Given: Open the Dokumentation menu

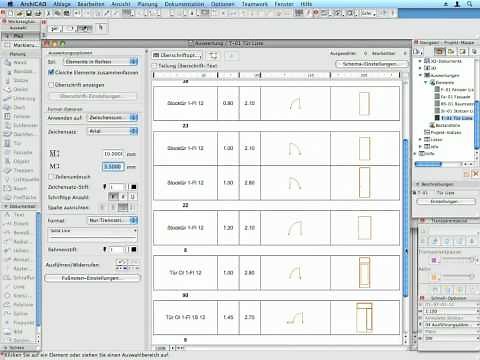Looking at the screenshot, I should coord(184,4).
